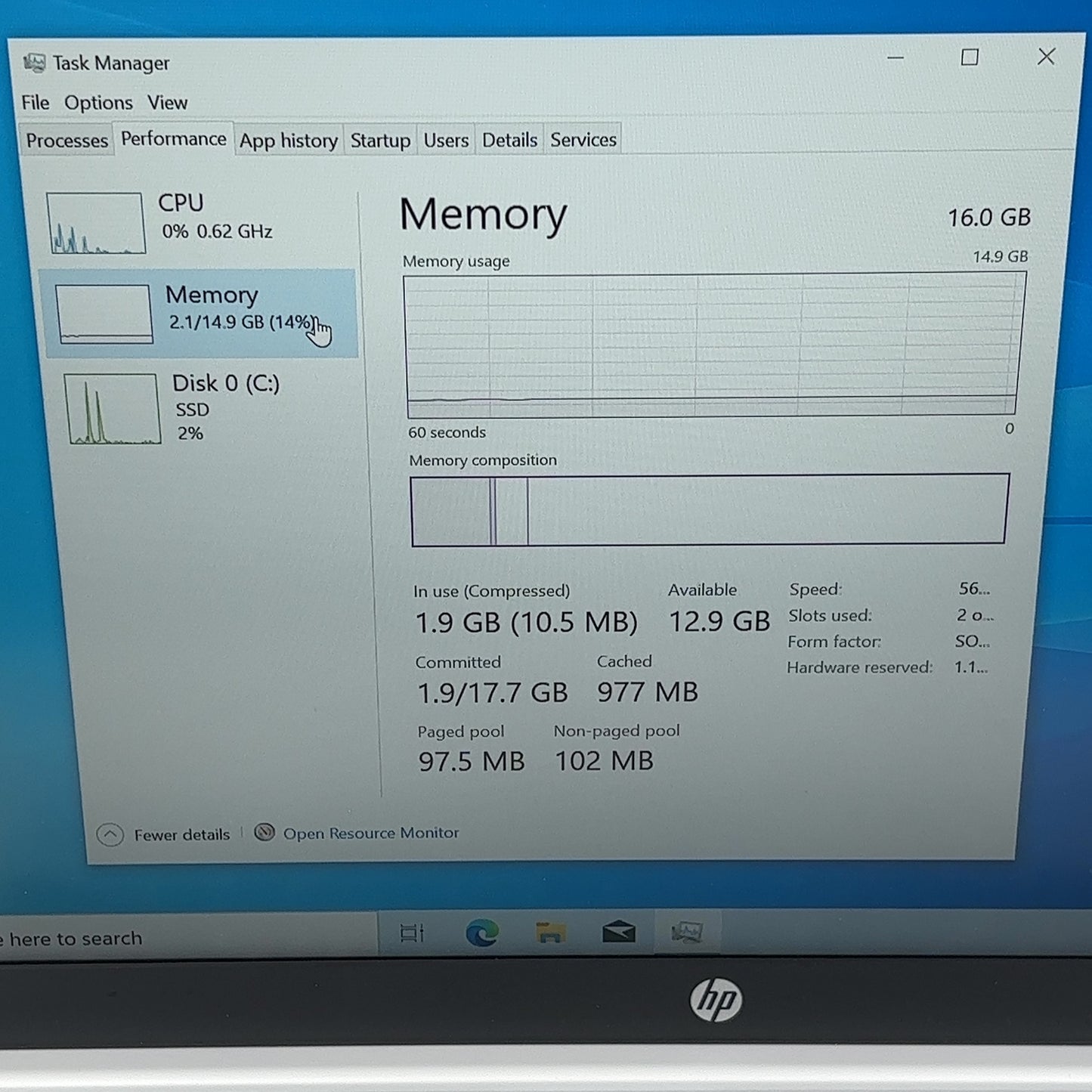The image size is (1092, 1092).
Task: Open the Startup tab
Action: (380, 141)
